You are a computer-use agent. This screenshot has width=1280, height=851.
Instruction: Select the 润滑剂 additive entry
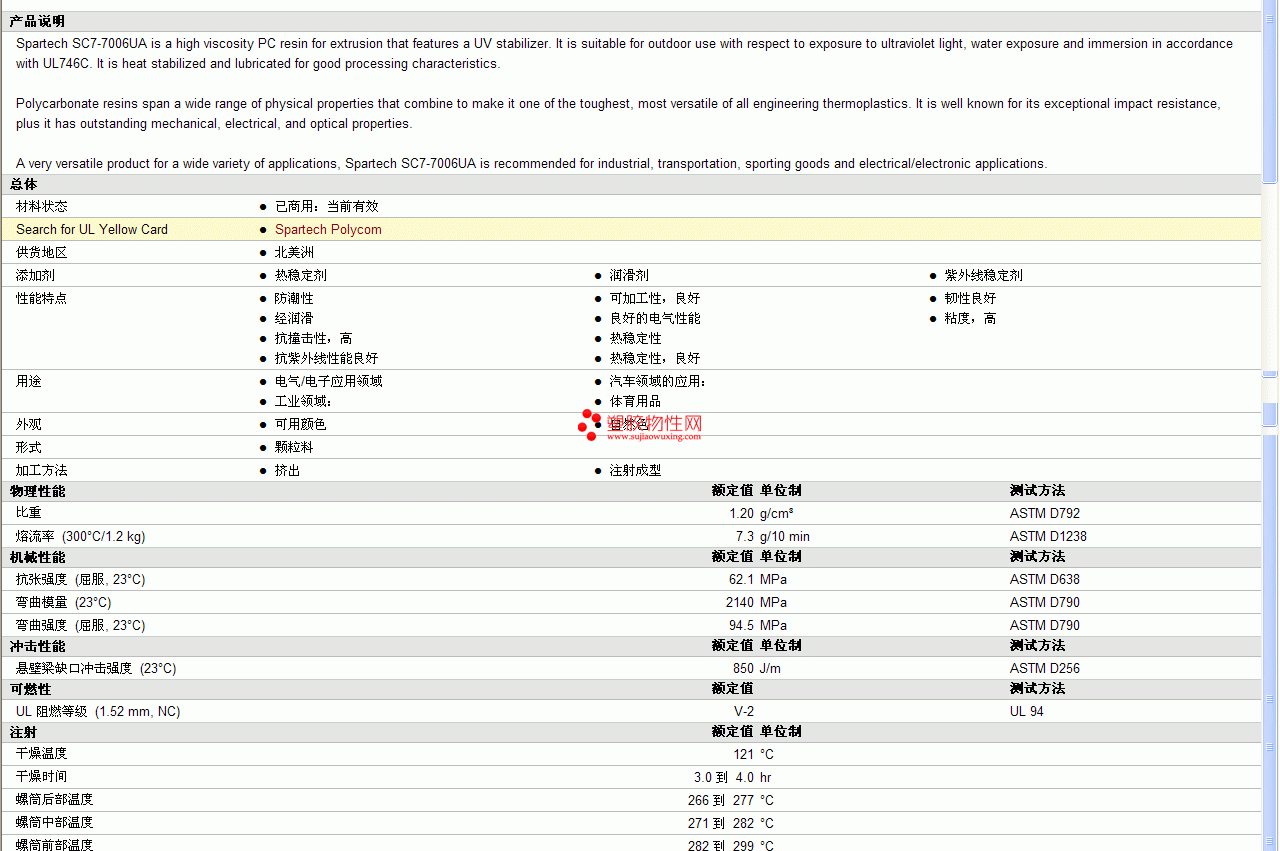[629, 275]
